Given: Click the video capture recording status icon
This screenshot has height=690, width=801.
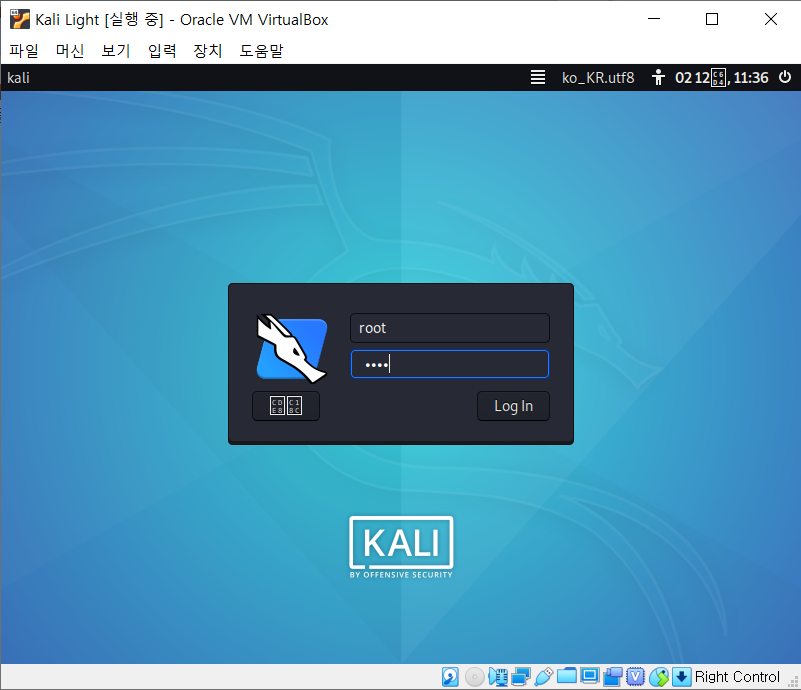Looking at the screenshot, I should pyautogui.click(x=613, y=677).
